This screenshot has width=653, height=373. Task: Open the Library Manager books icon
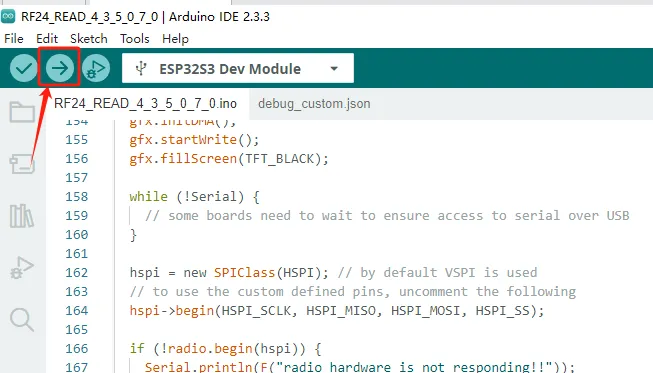pyautogui.click(x=22, y=216)
